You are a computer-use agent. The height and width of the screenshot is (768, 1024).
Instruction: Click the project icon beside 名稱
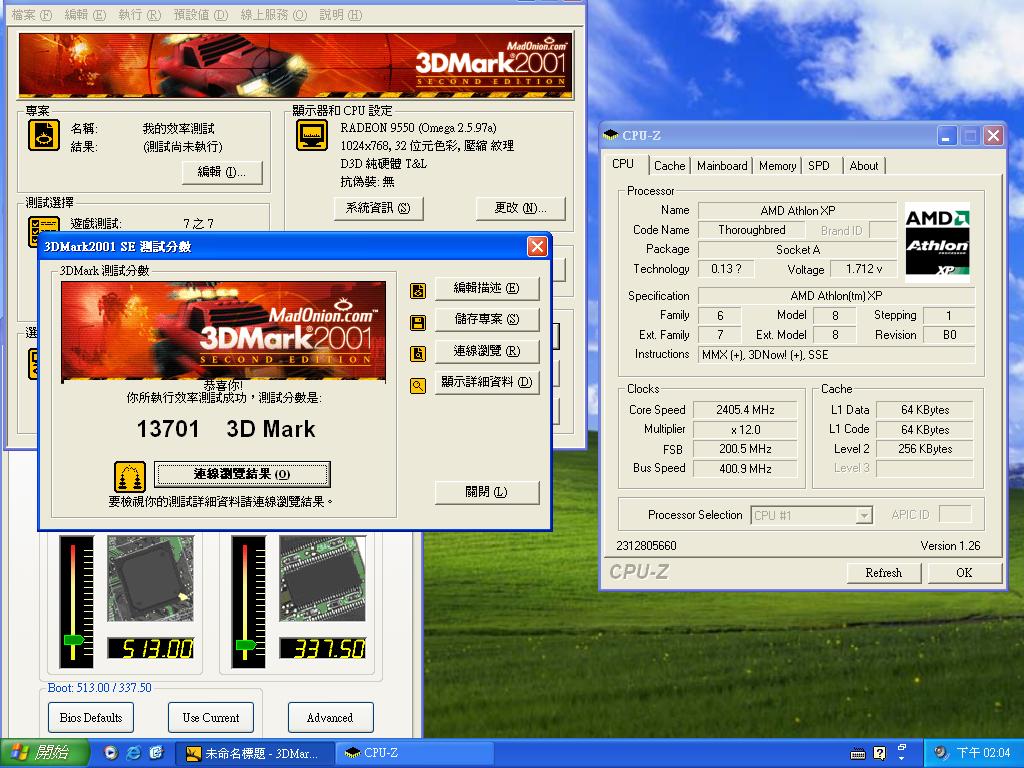click(44, 135)
